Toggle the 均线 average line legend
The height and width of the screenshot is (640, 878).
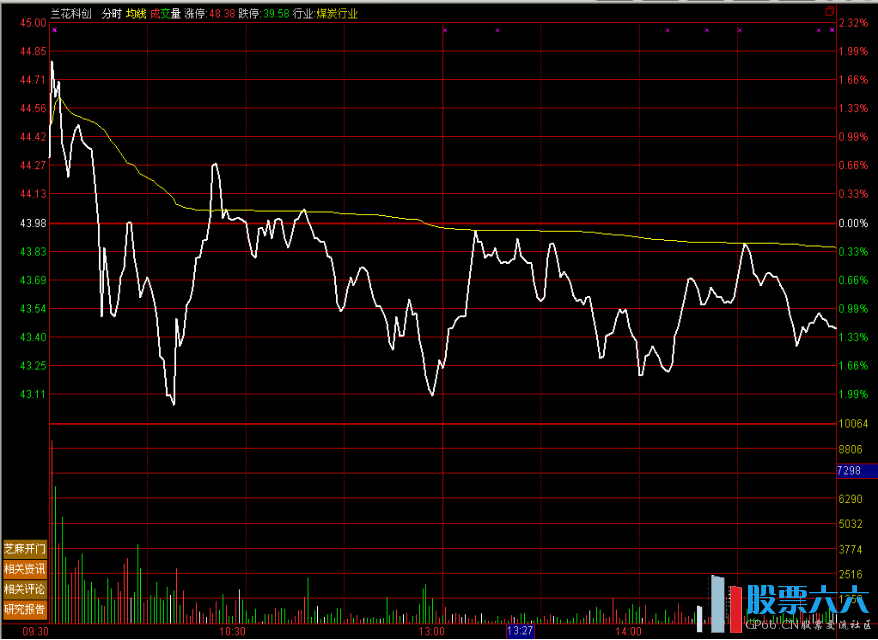(x=136, y=14)
